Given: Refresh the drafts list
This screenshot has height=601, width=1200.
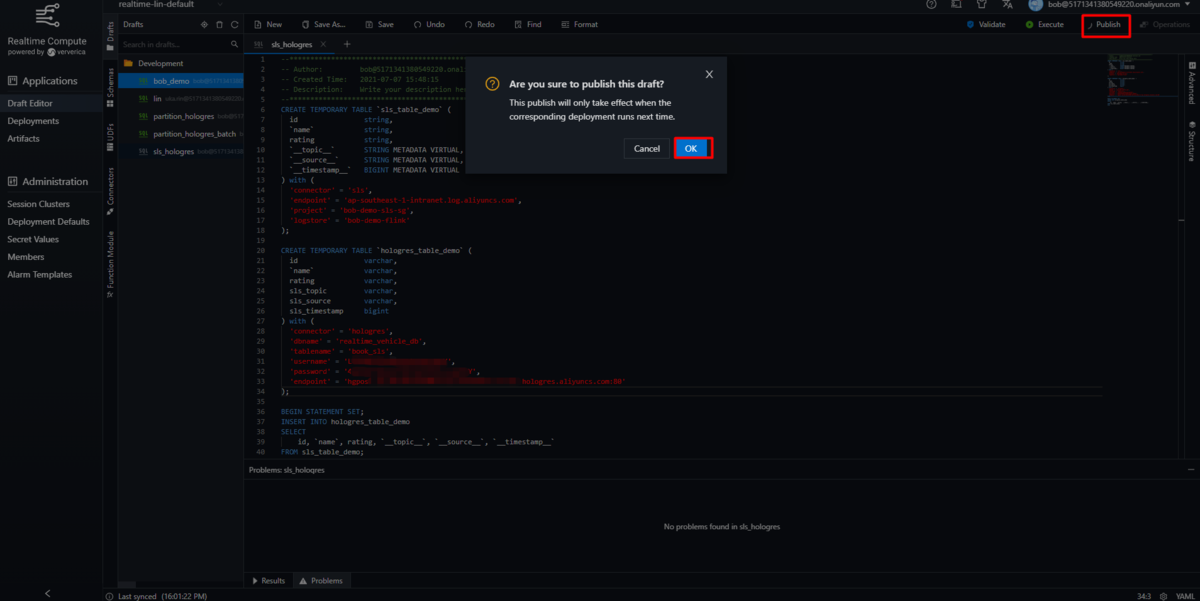Looking at the screenshot, I should click(234, 24).
